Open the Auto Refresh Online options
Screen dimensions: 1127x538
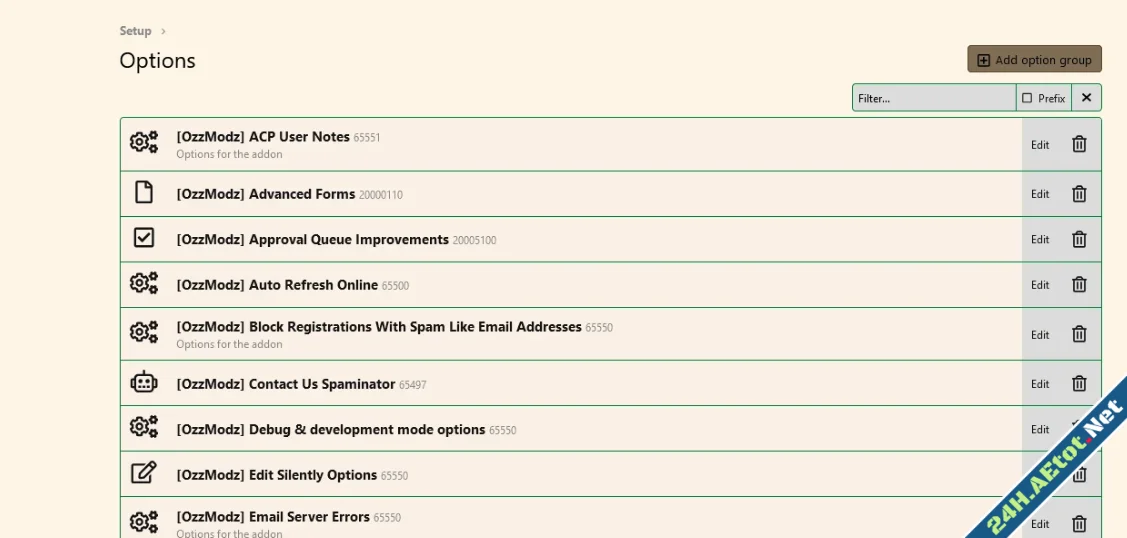click(277, 285)
